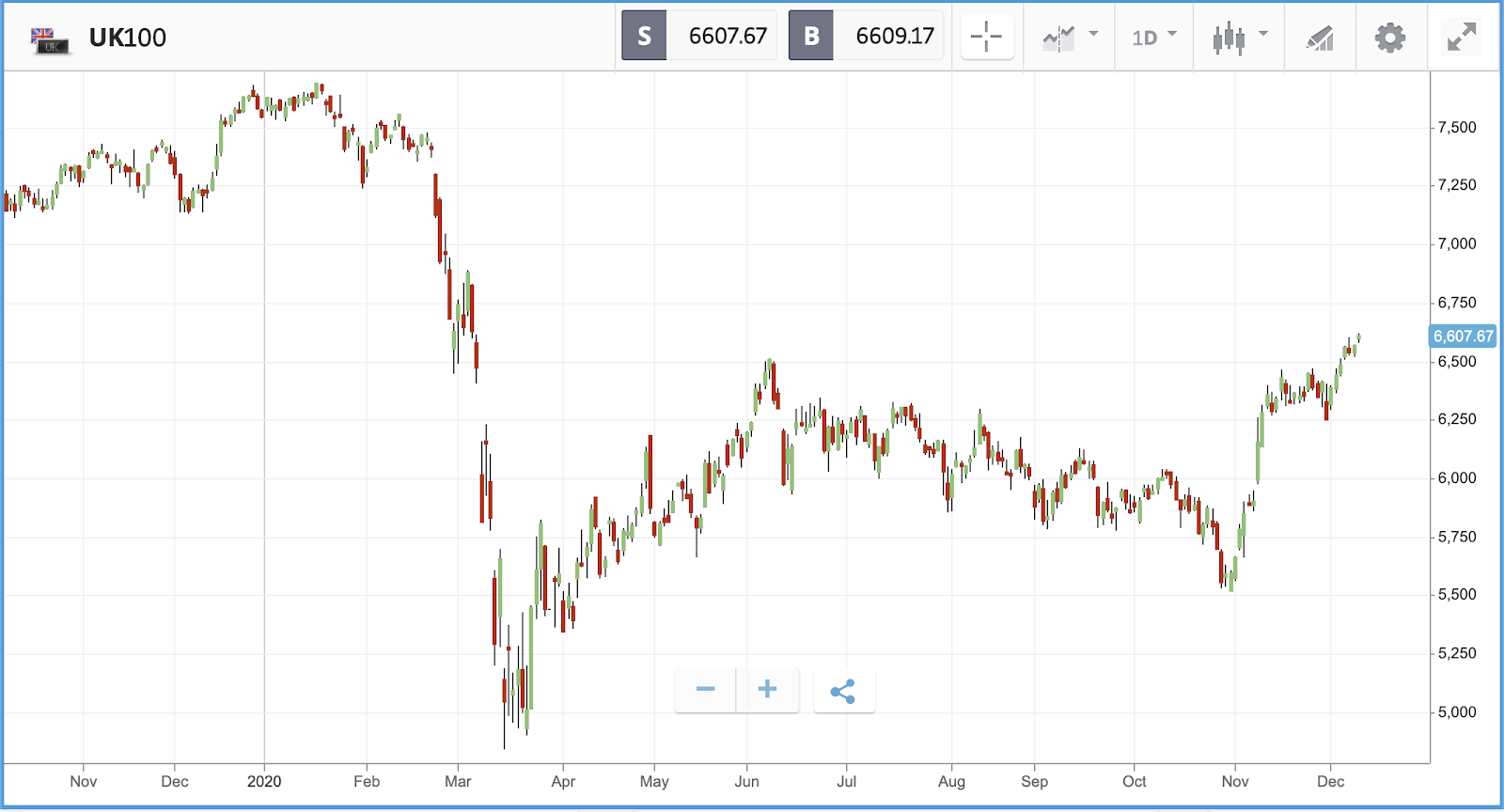1504x812 pixels.
Task: Click the 6,500 price axis label
Action: [1457, 361]
